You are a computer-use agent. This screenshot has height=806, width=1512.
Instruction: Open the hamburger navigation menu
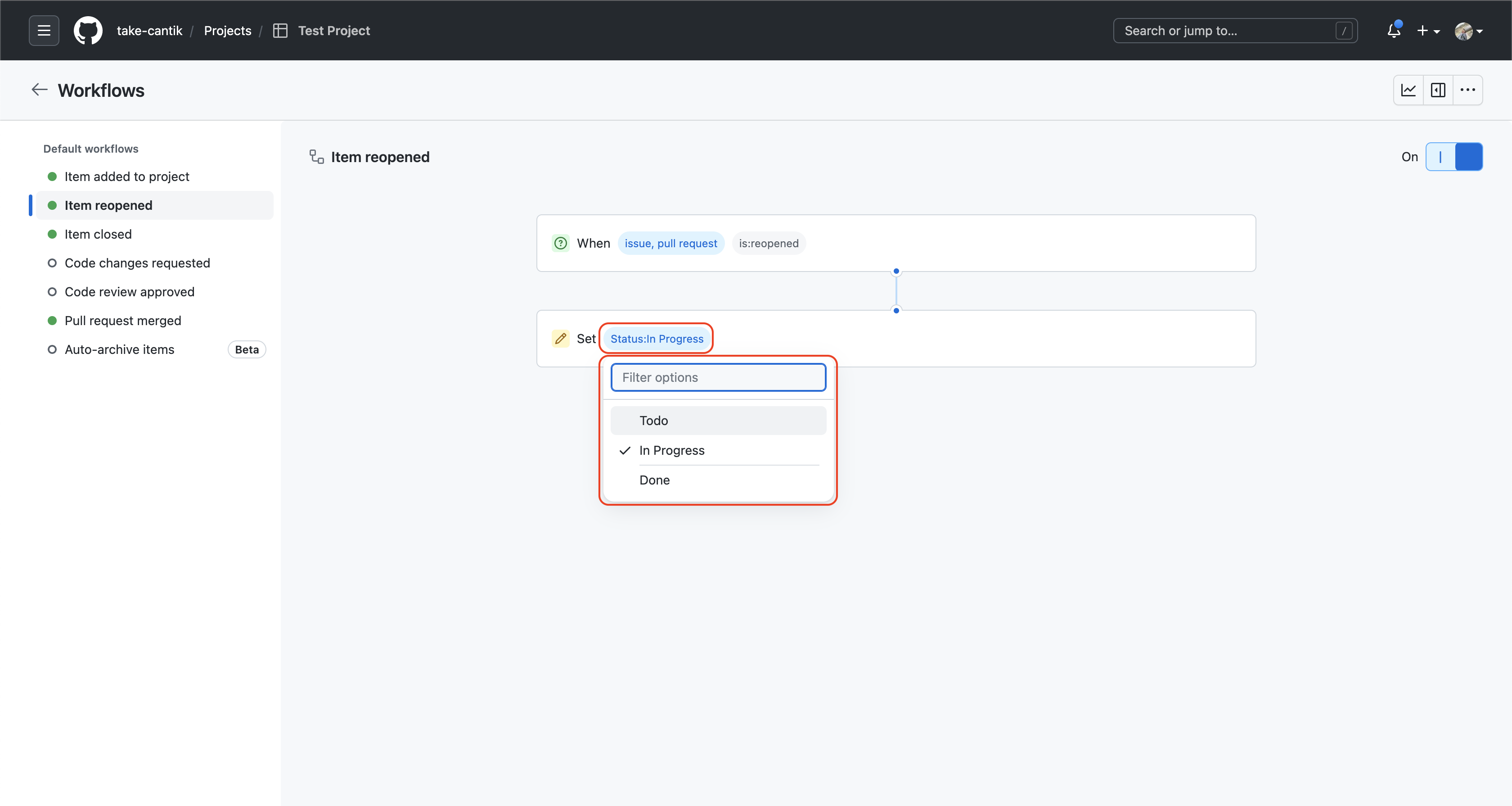point(44,30)
